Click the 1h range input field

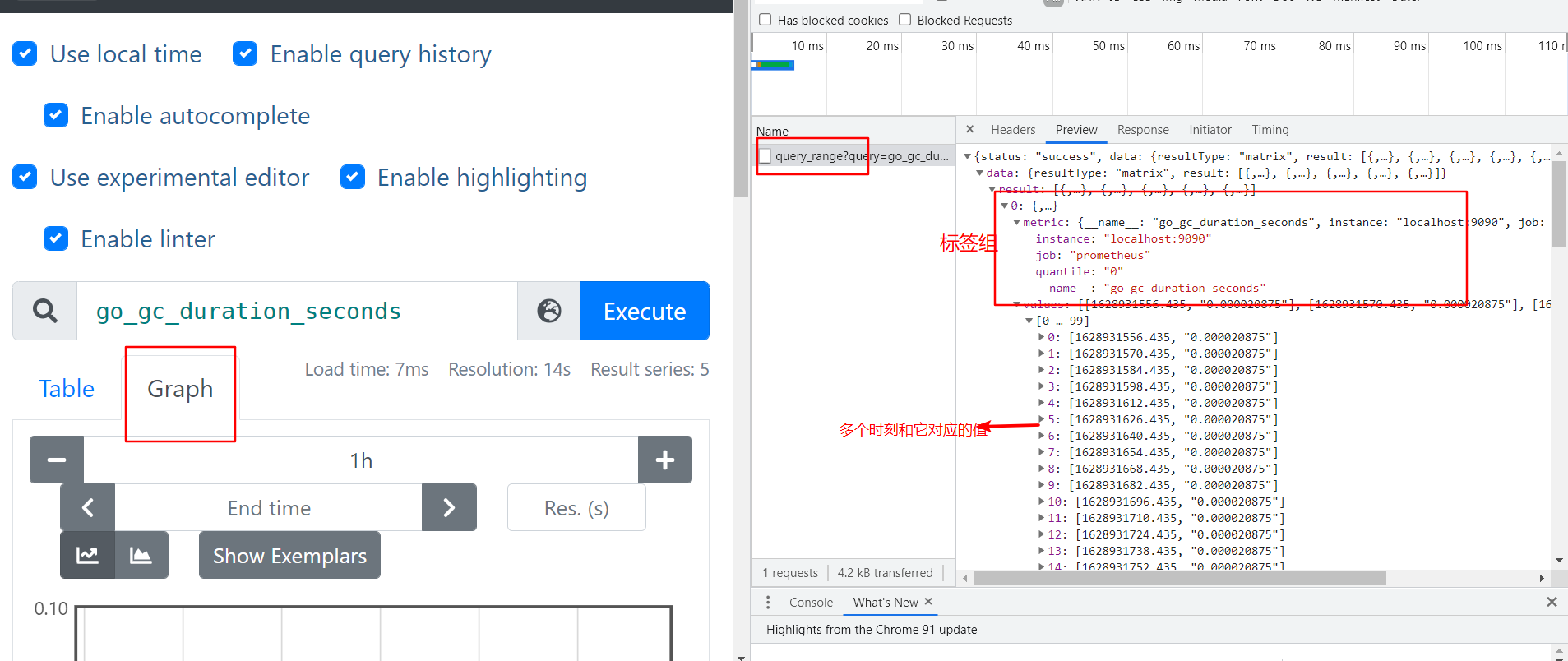click(361, 460)
